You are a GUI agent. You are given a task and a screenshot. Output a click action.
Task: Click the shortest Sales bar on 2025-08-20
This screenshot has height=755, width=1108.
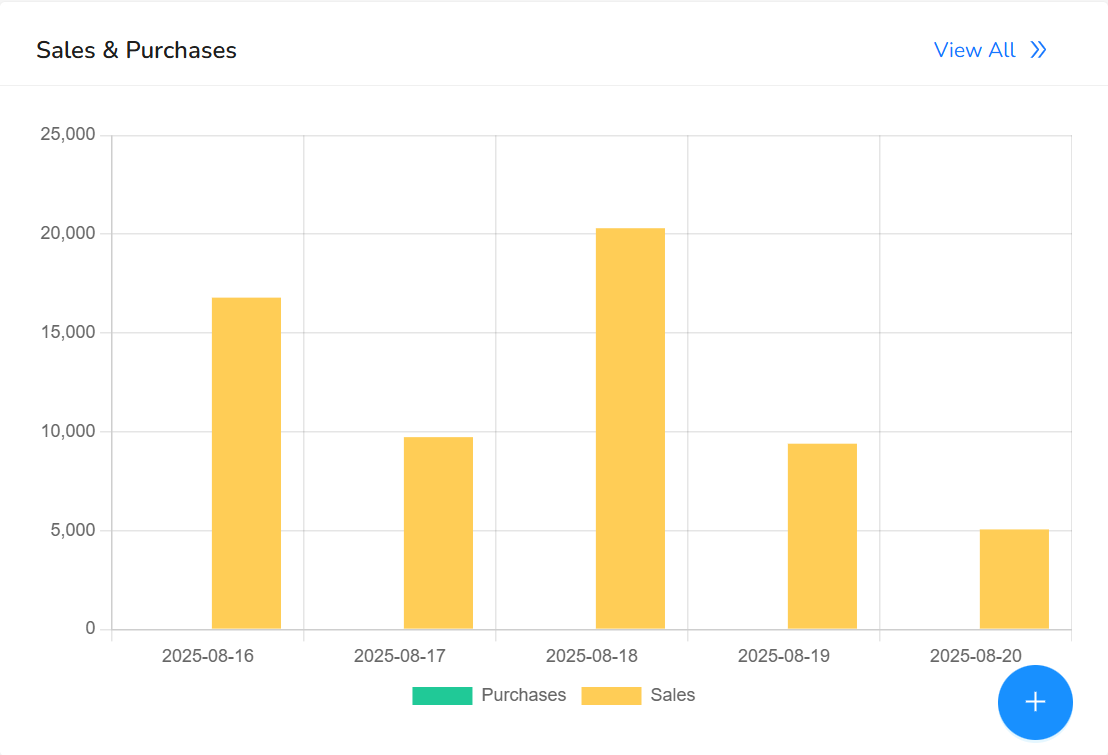[1014, 579]
